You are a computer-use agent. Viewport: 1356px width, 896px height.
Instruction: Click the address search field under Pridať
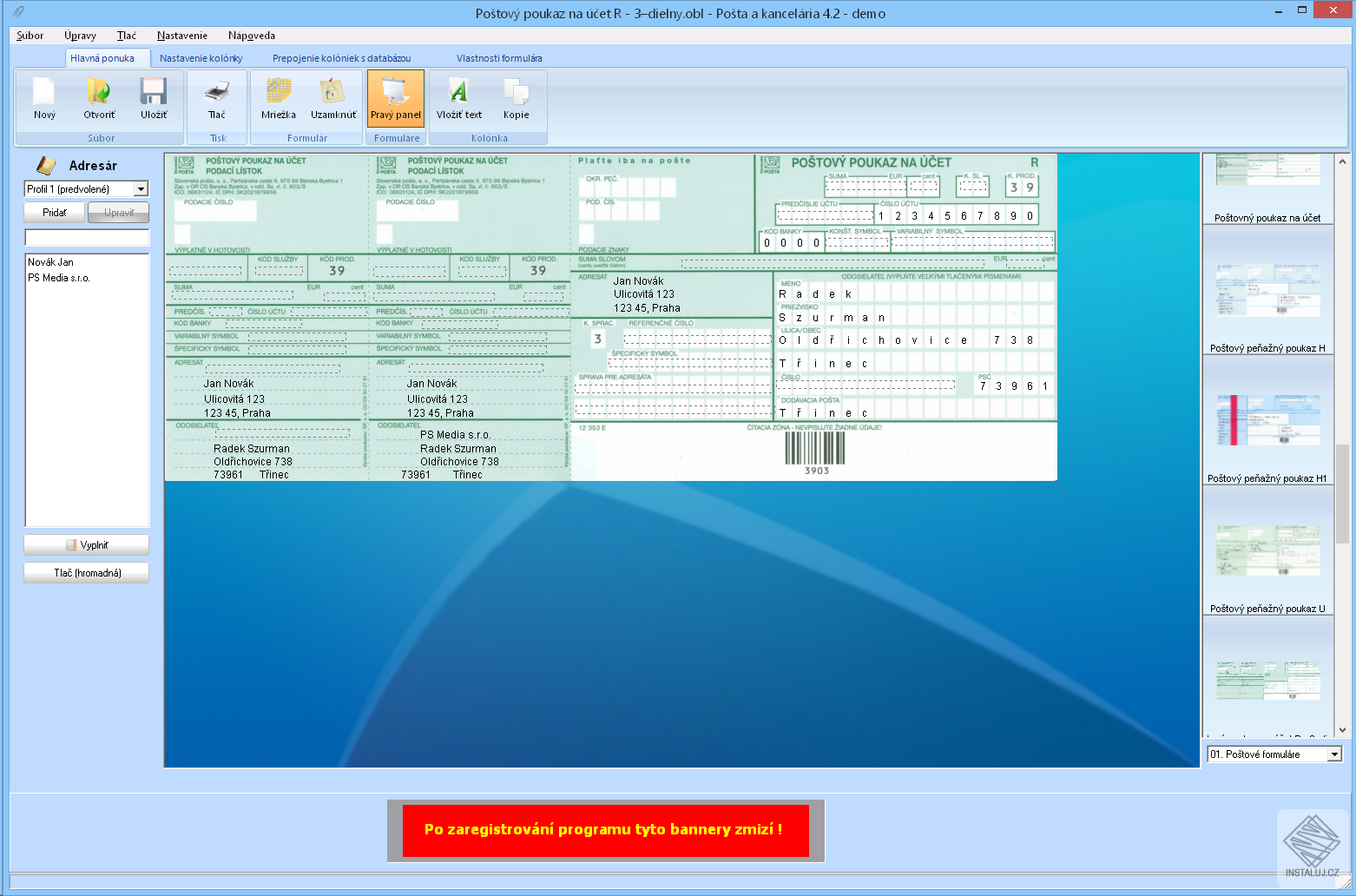87,238
